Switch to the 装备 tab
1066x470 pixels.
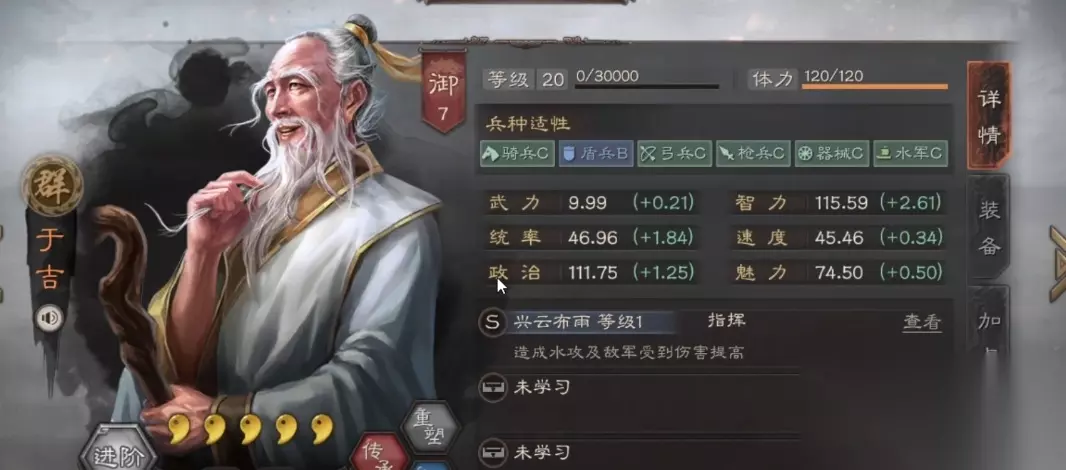[x=989, y=226]
